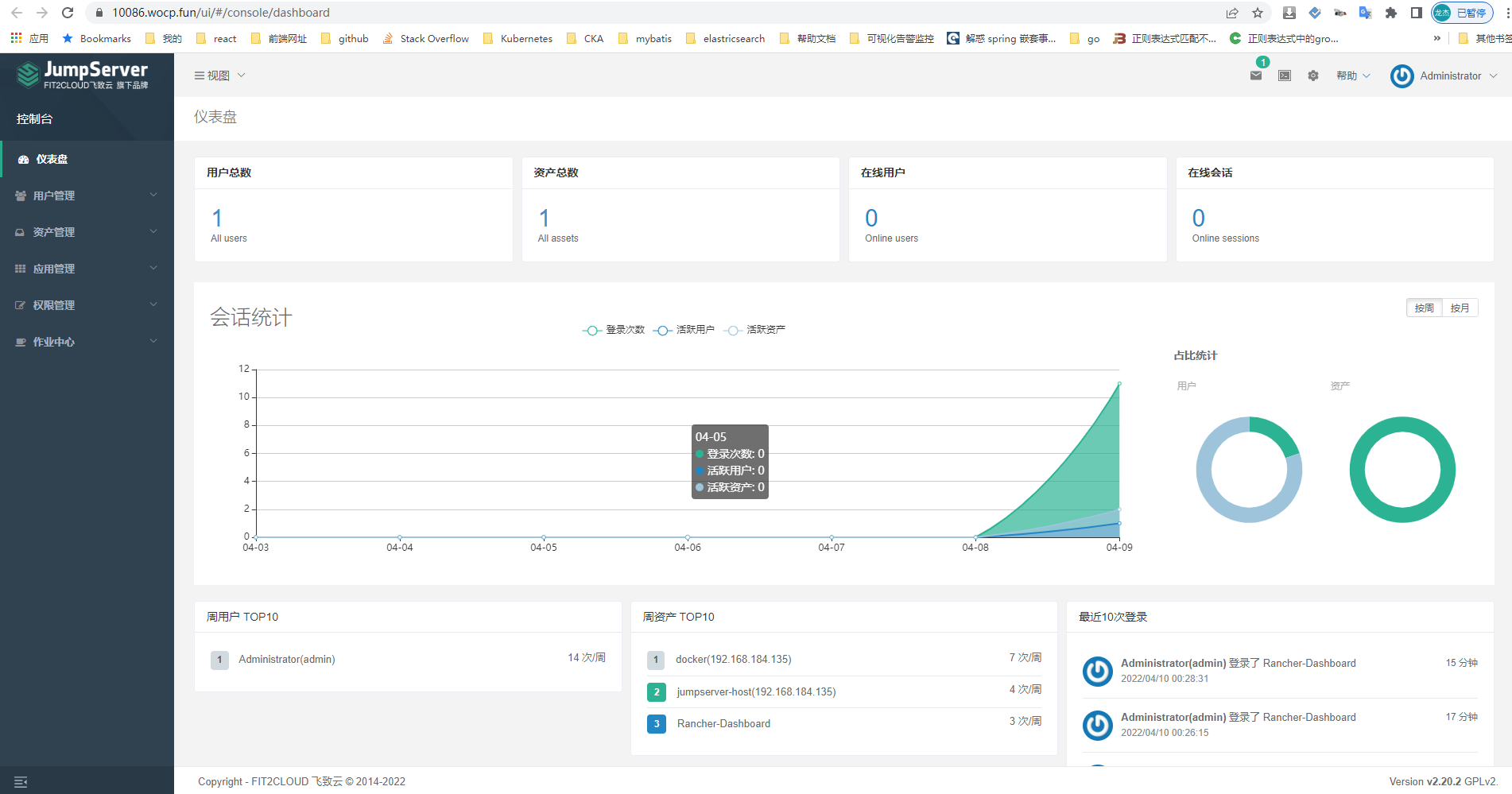Viewport: 1512px width, 794px height.
Task: Open the 帮助 help menu
Action: coord(1353,76)
